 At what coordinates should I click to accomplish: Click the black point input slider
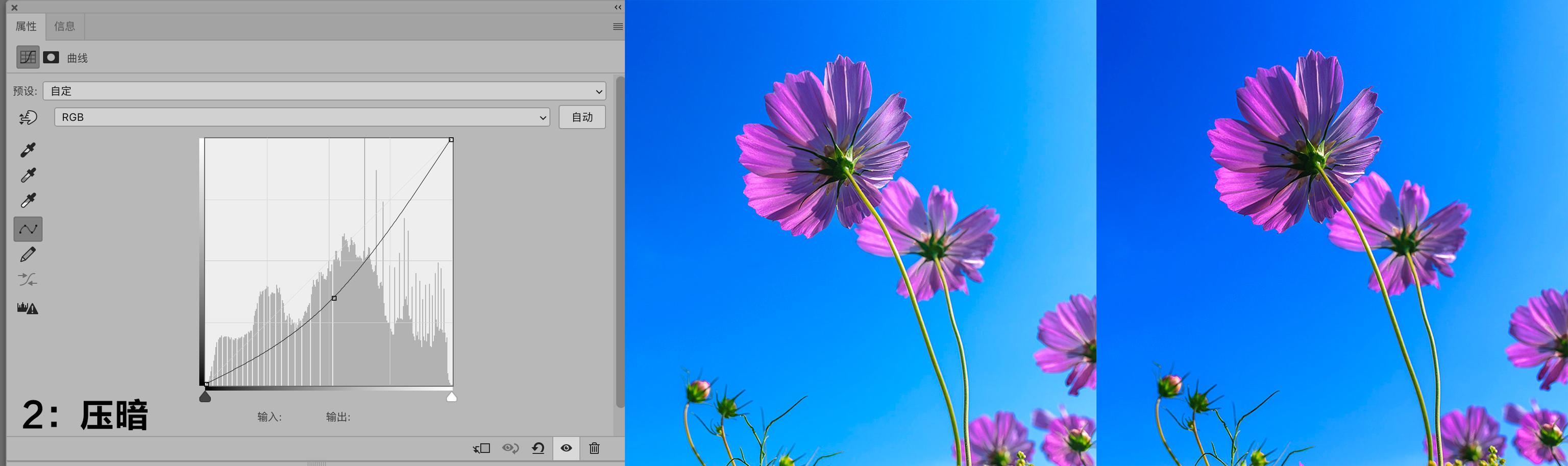(205, 397)
